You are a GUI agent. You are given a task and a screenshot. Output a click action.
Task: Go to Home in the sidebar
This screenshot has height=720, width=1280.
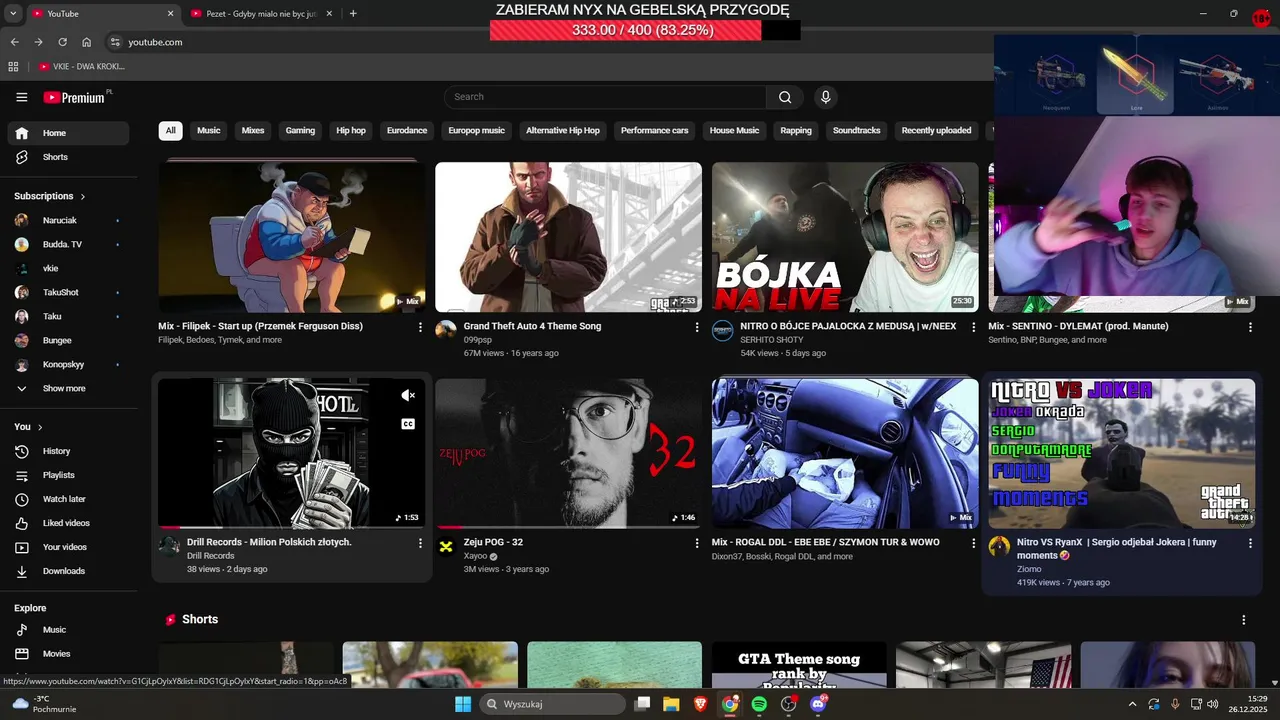pyautogui.click(x=68, y=133)
